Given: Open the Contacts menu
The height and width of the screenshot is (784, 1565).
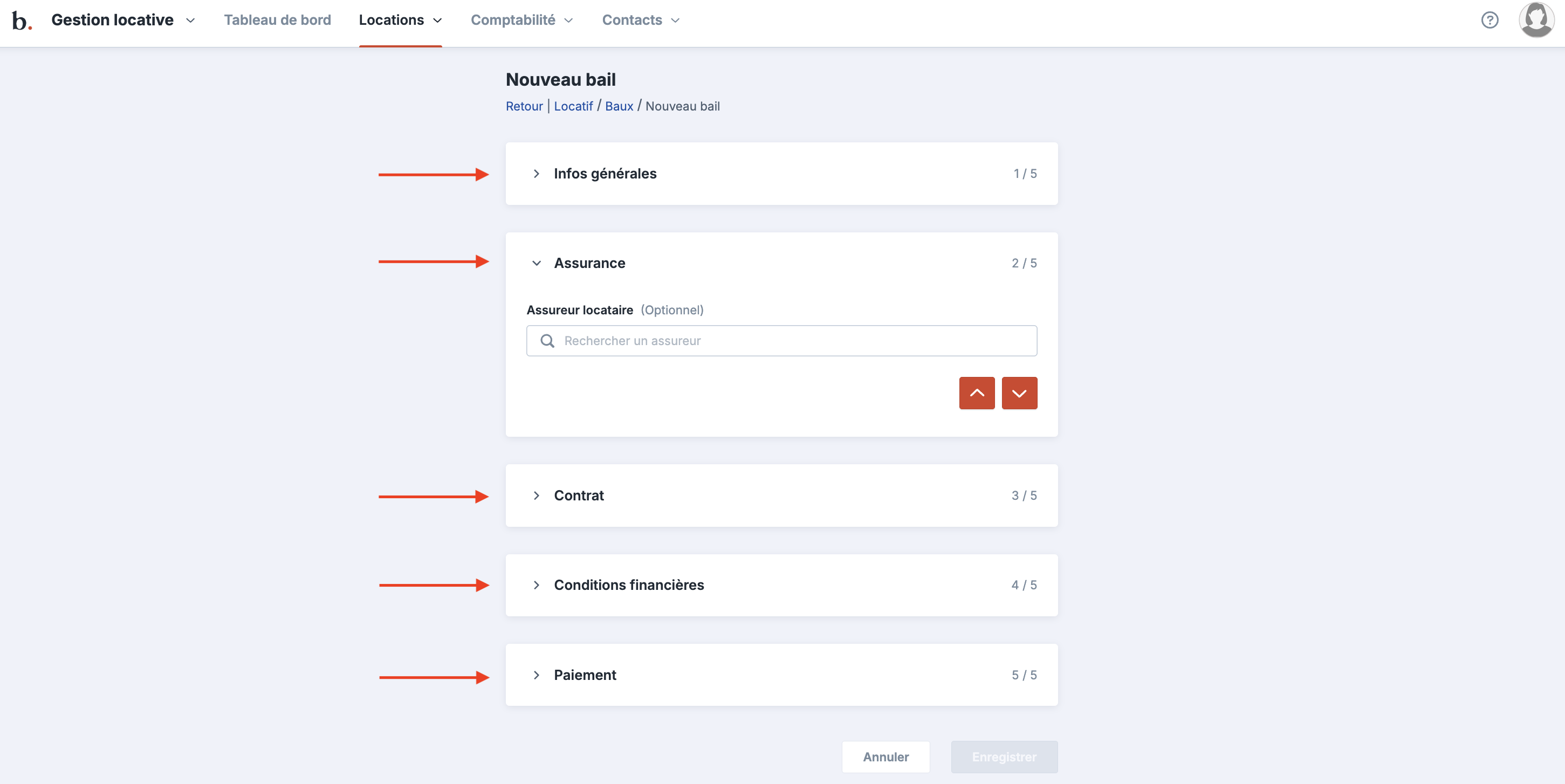Looking at the screenshot, I should point(640,20).
